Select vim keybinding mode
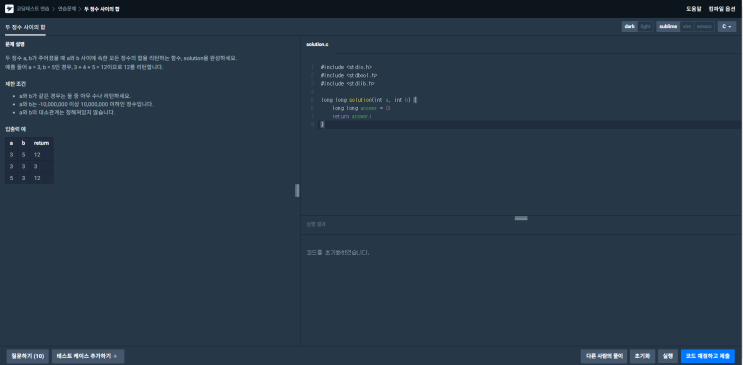The width and height of the screenshot is (743, 365). tap(687, 27)
